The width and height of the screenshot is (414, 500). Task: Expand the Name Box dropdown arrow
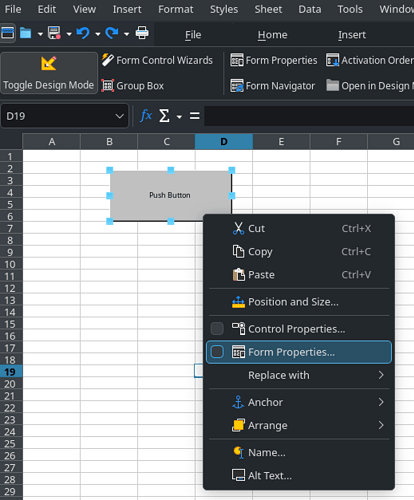coord(119,116)
